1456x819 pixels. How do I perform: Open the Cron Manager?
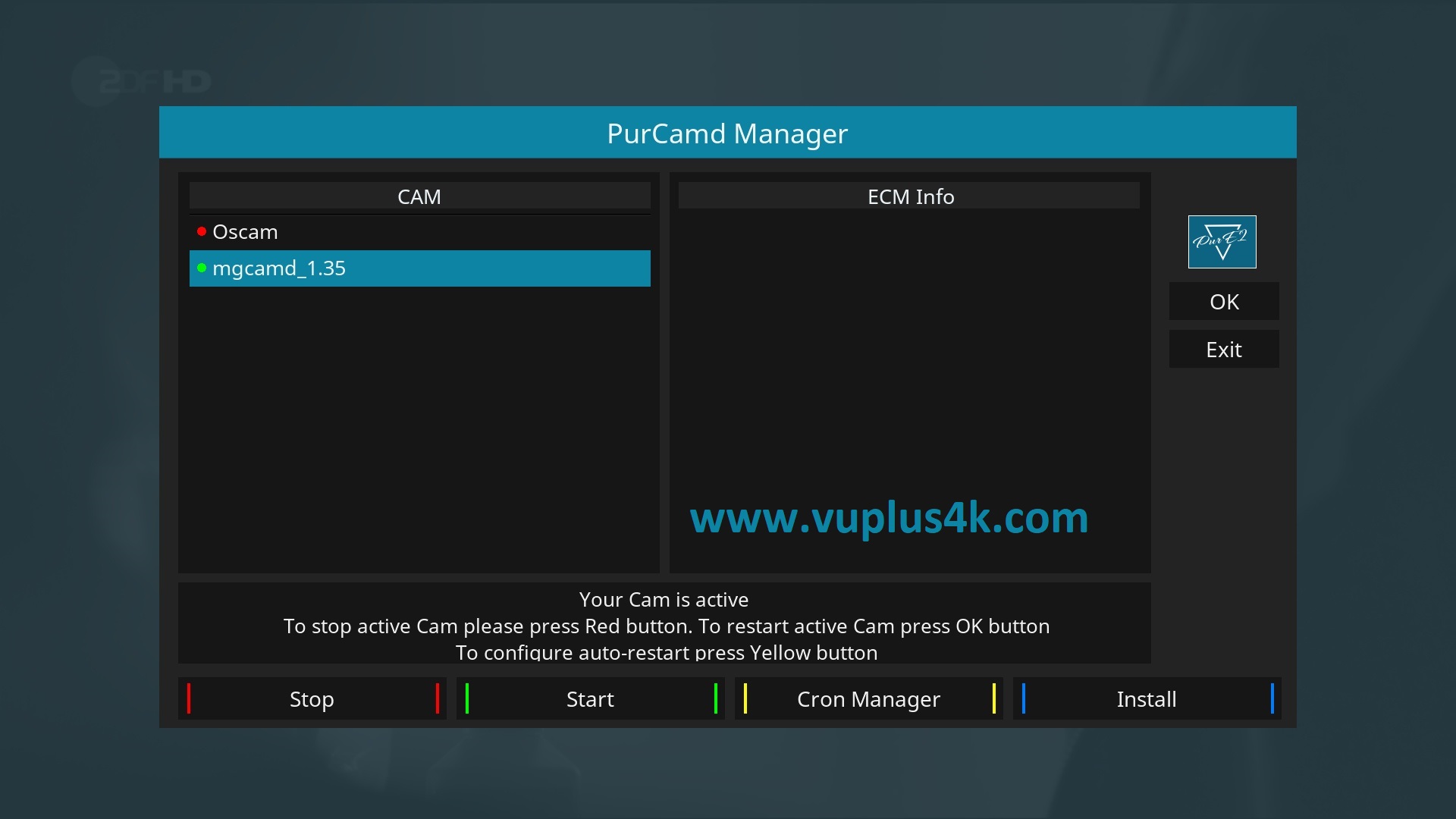pyautogui.click(x=869, y=698)
